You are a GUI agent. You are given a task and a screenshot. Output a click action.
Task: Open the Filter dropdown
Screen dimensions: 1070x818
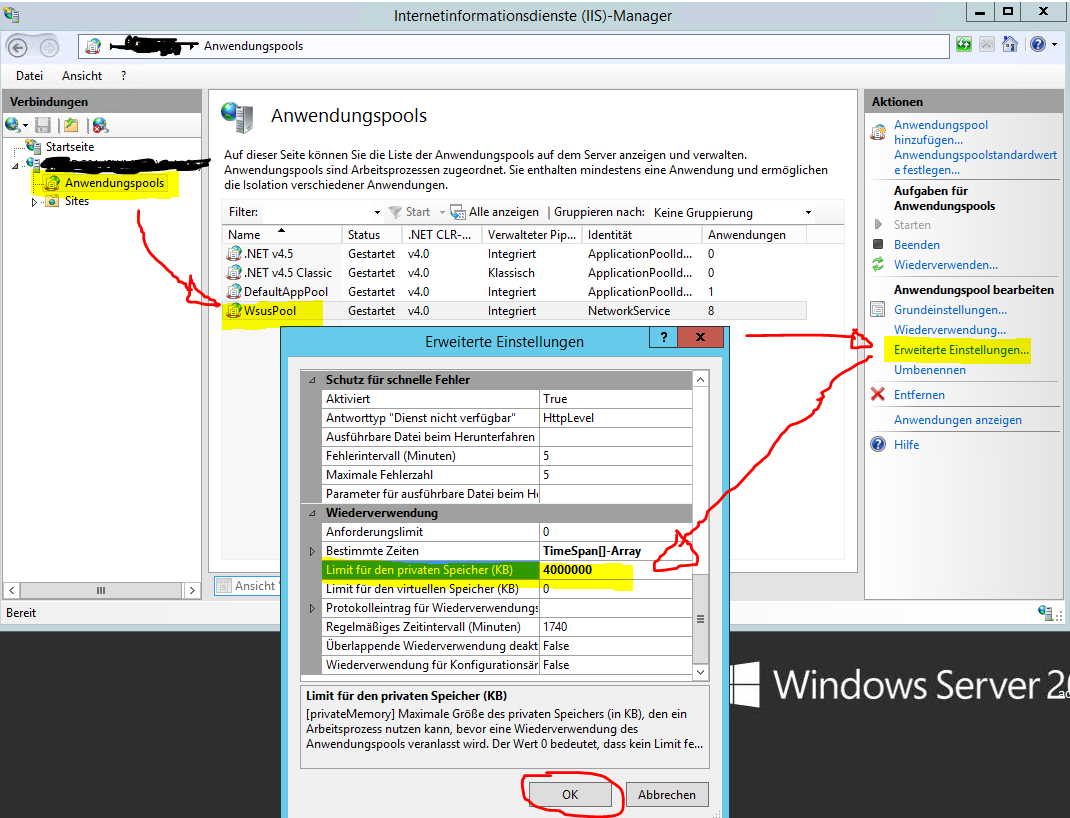pyautogui.click(x=377, y=212)
